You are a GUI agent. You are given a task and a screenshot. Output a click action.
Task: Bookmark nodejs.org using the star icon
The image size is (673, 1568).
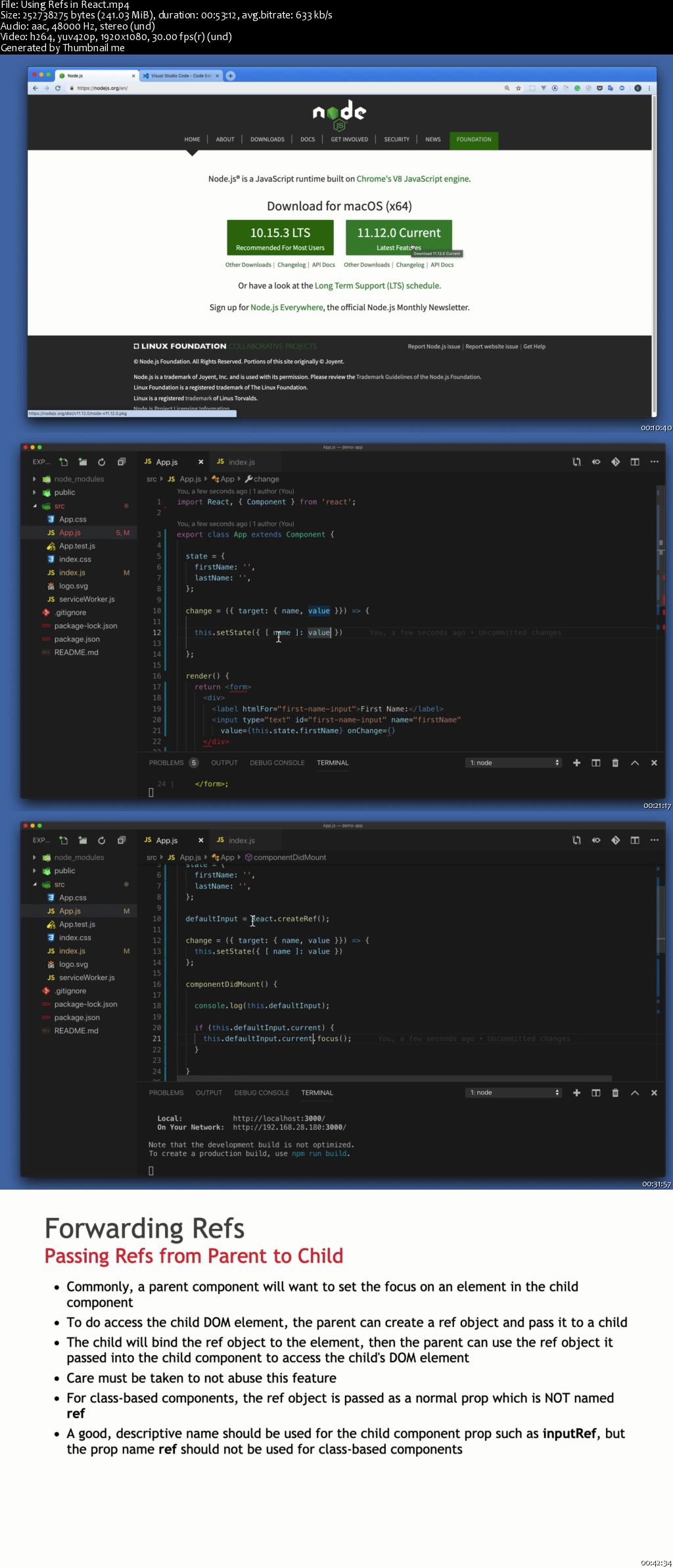[519, 88]
